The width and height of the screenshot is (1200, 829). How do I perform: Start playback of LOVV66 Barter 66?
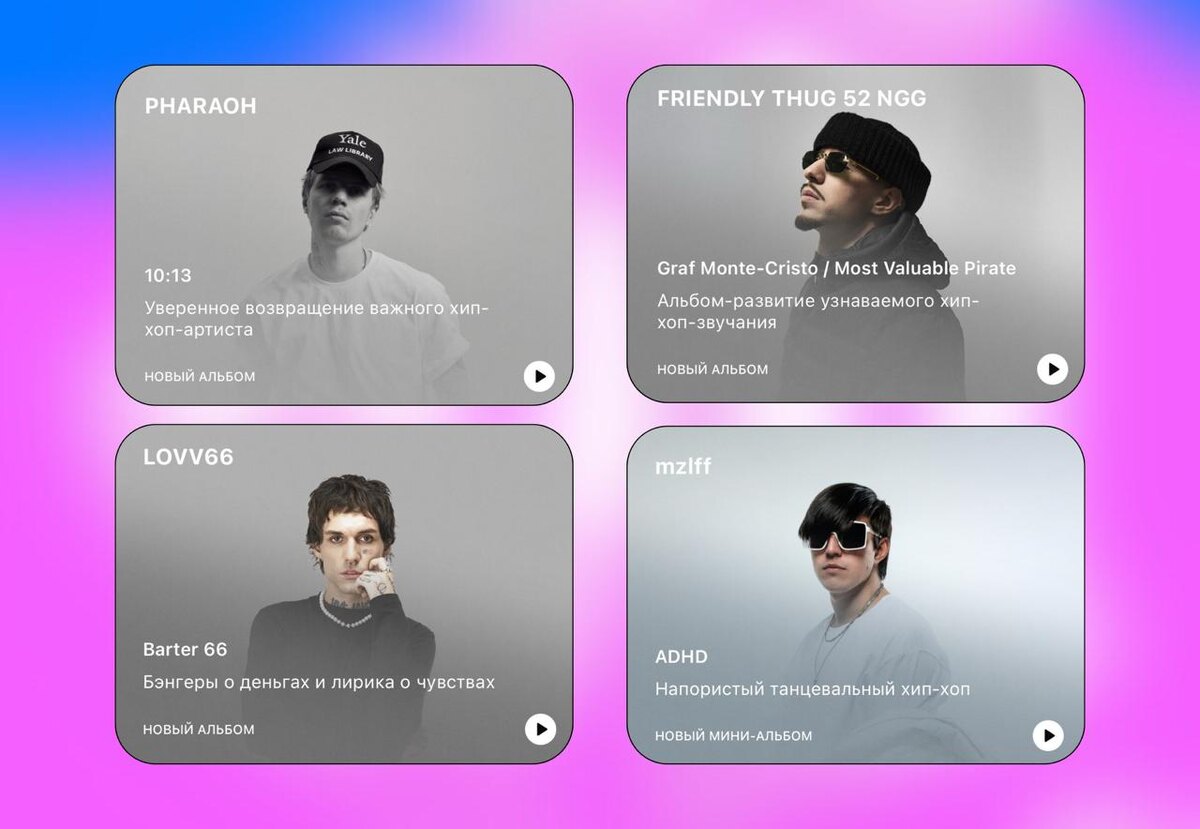(540, 729)
